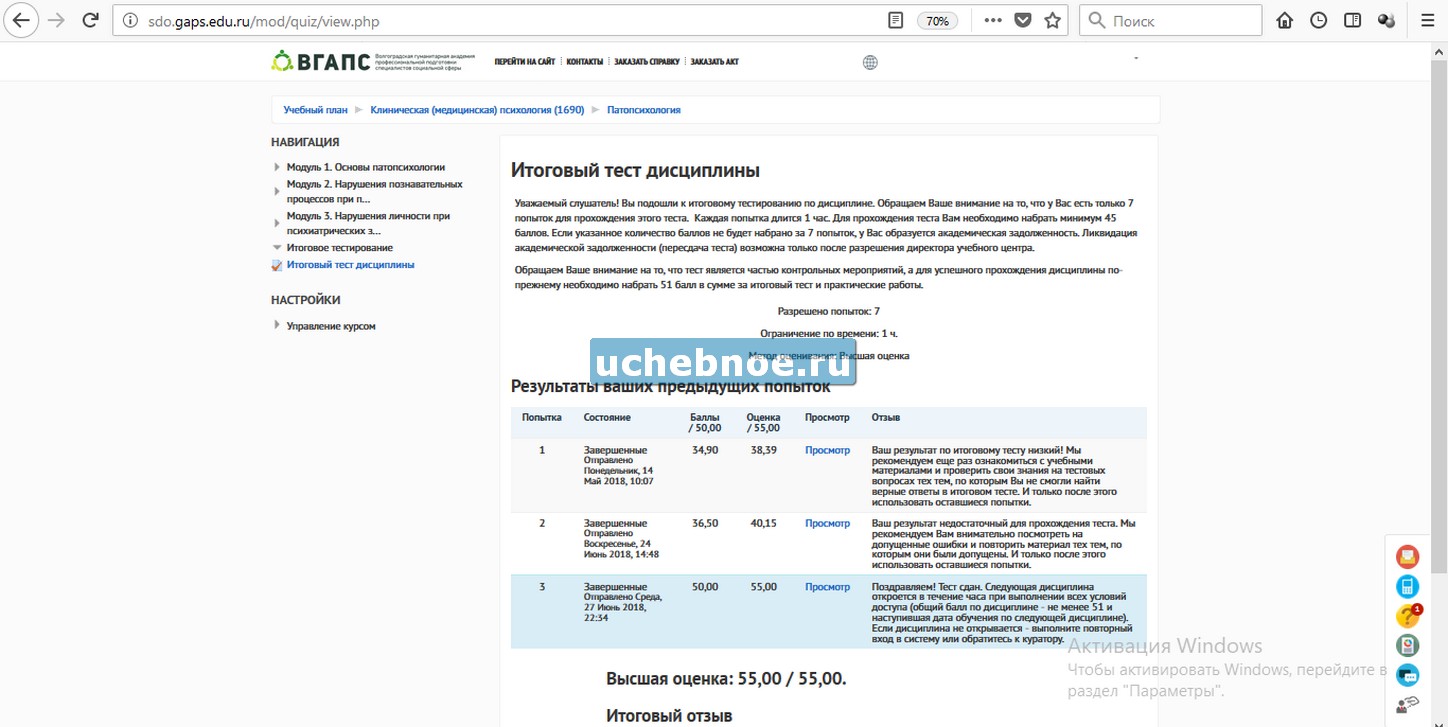
Task: Open Патопсихология breadcrumb
Action: pos(643,110)
